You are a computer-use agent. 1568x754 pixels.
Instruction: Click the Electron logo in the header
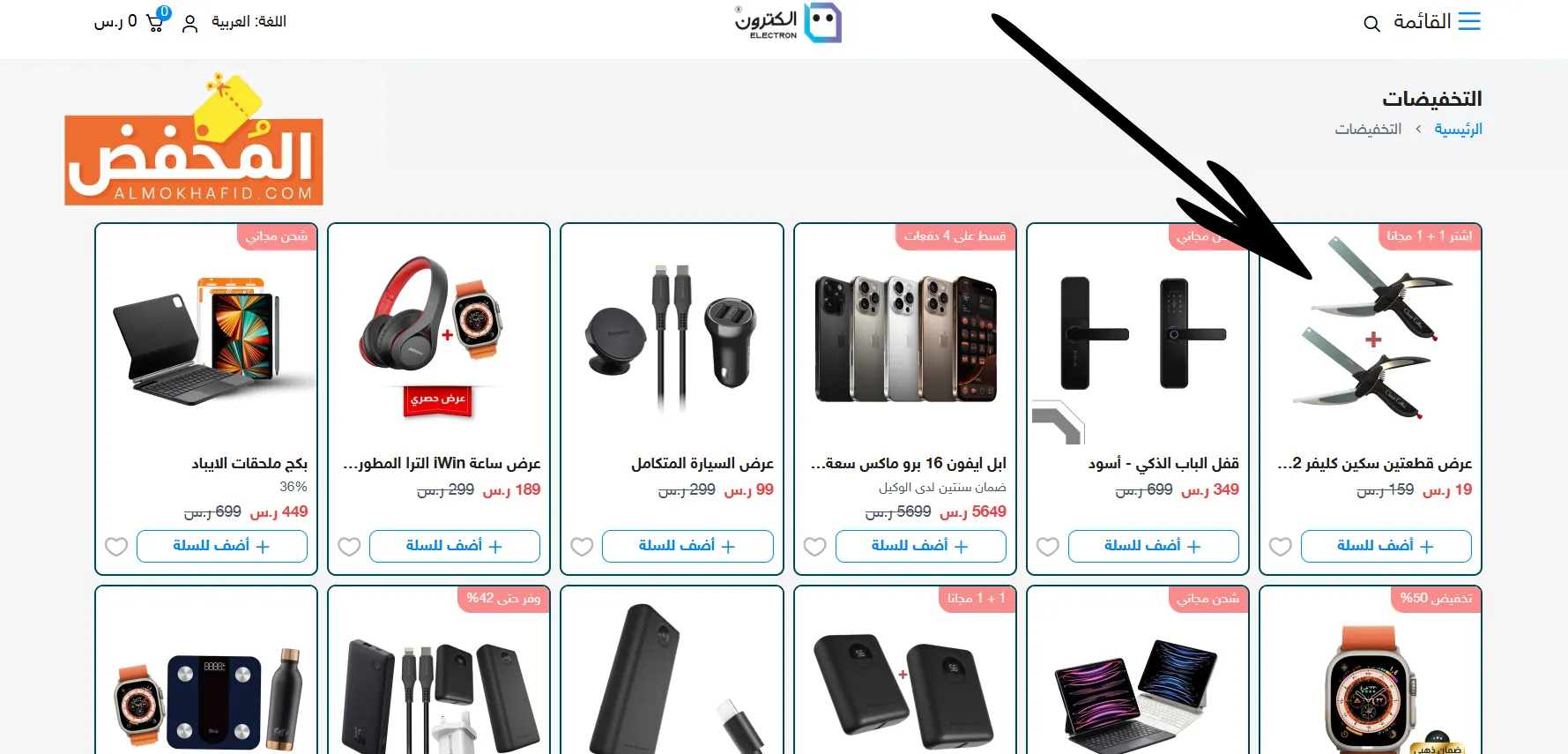point(788,23)
